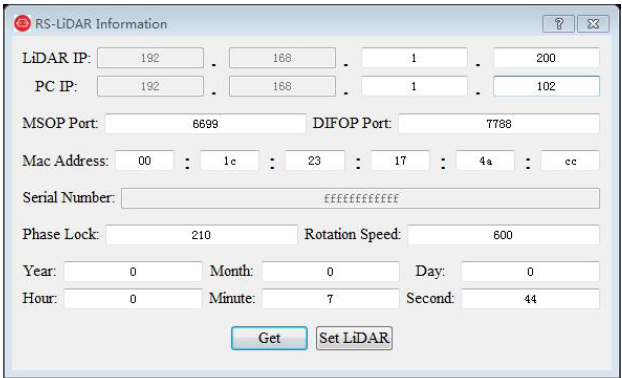Edit LiDAR IP third octet field
This screenshot has width=622, height=378.
pyautogui.click(x=414, y=58)
